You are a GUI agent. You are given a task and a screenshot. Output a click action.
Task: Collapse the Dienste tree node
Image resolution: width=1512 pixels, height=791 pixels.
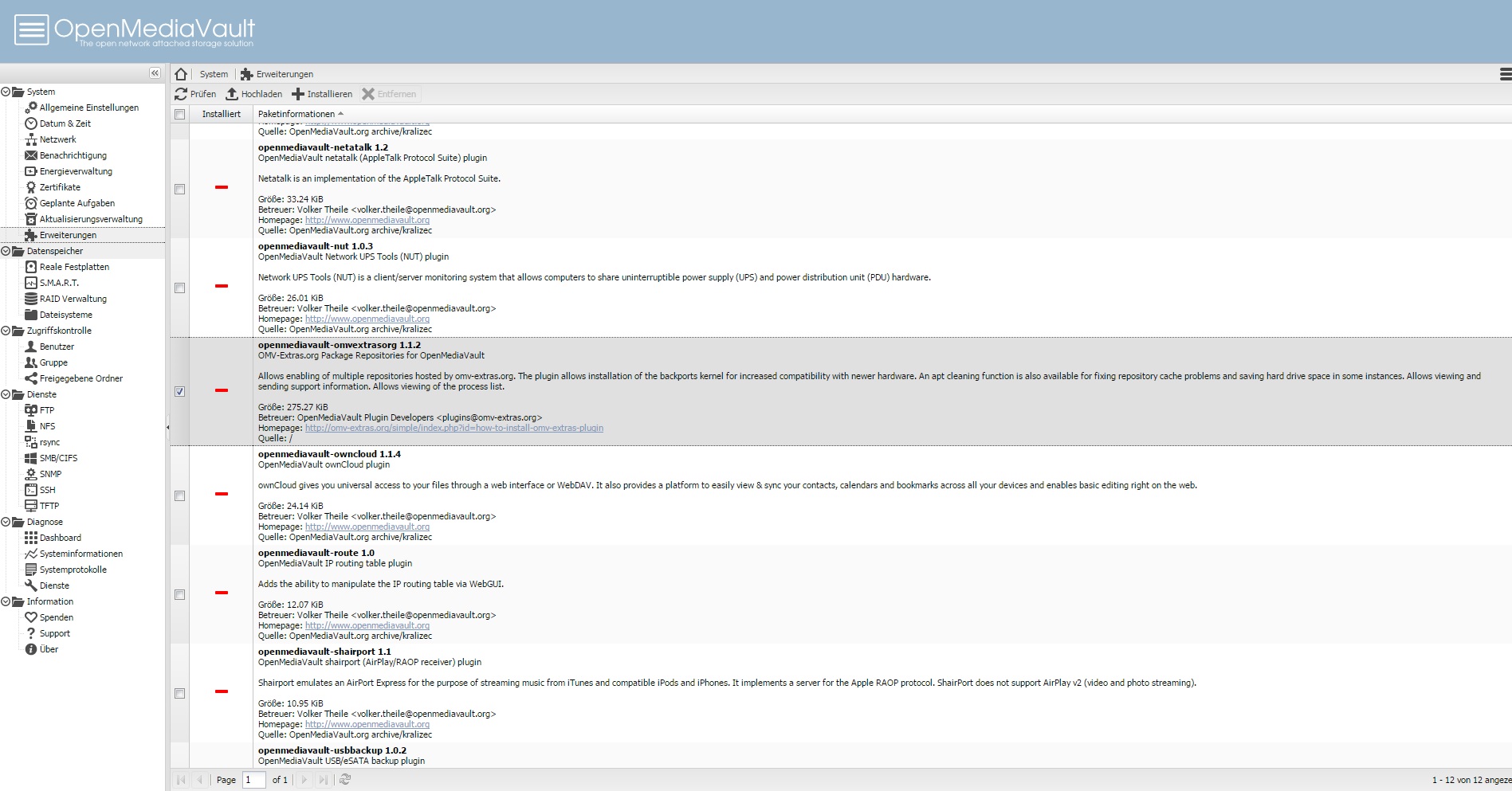click(6, 394)
